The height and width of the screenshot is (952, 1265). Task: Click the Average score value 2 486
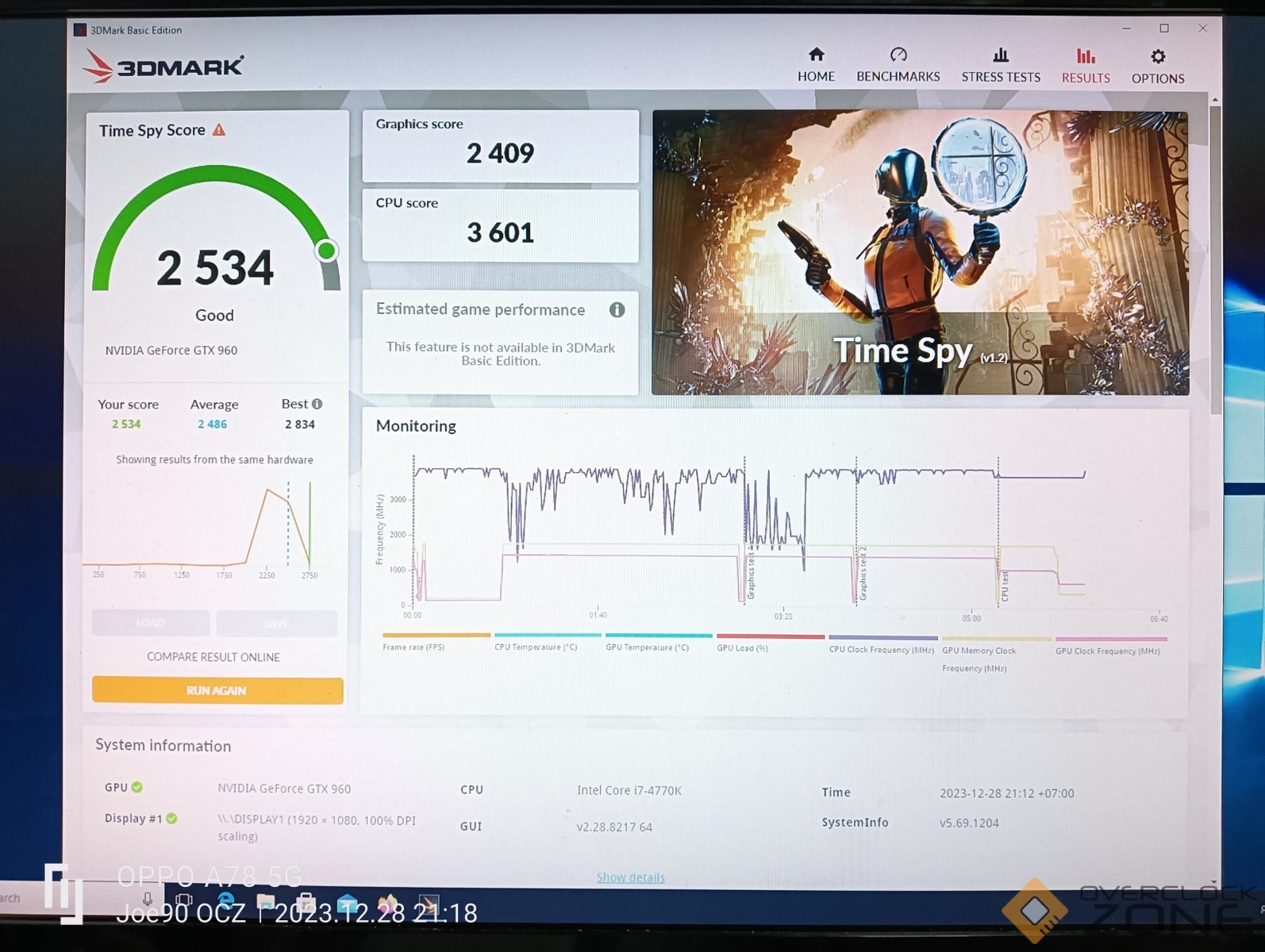pos(212,424)
